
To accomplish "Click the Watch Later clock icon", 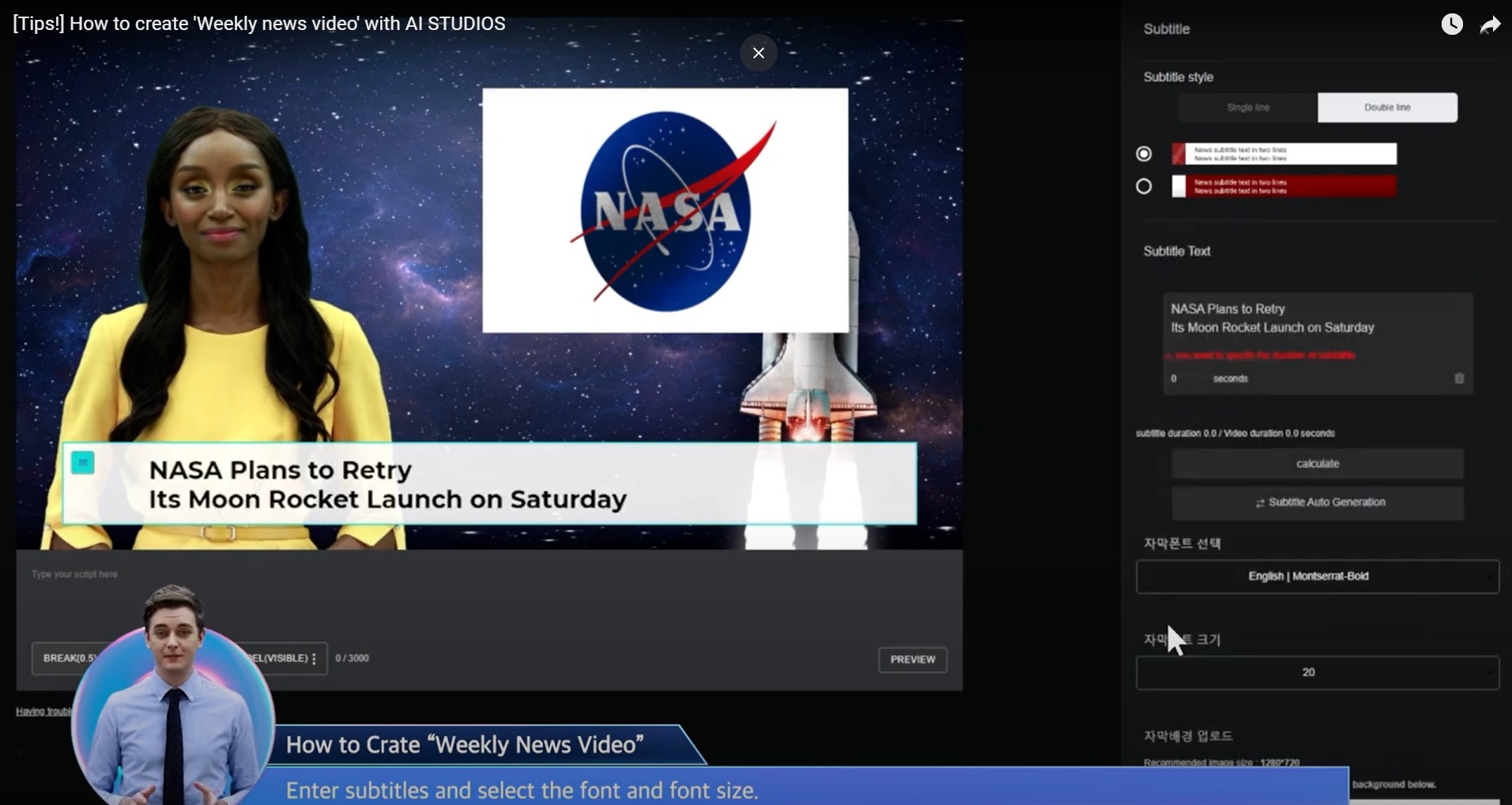I will click(x=1452, y=24).
